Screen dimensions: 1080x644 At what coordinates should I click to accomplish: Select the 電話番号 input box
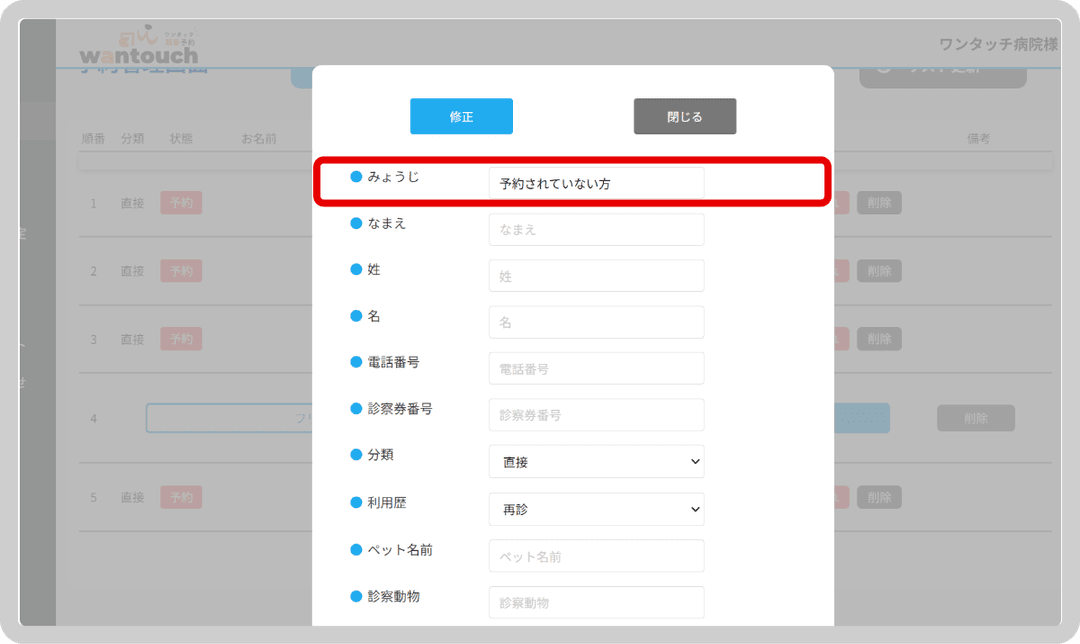pyautogui.click(x=596, y=368)
